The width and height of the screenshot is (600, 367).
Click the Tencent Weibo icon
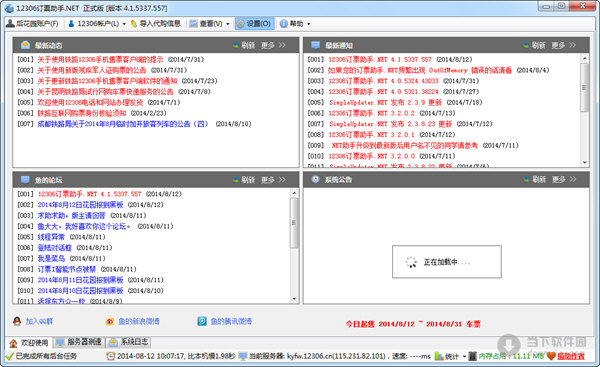(202, 321)
